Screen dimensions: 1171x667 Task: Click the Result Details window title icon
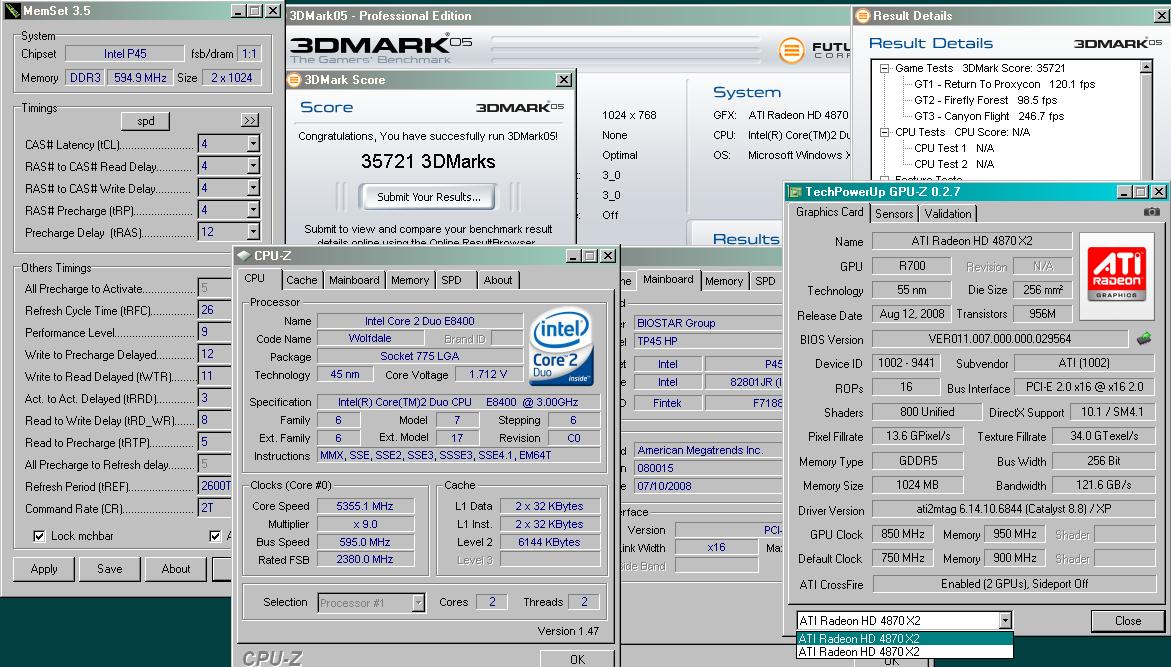click(x=863, y=16)
